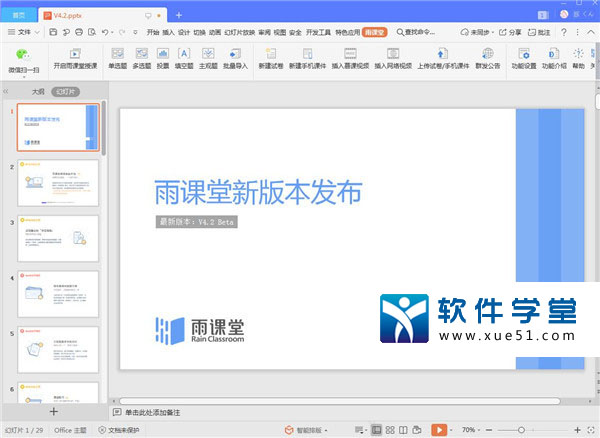The width and height of the screenshot is (600, 438).
Task: Create a new test paper (新建试卷)
Action: 271,59
